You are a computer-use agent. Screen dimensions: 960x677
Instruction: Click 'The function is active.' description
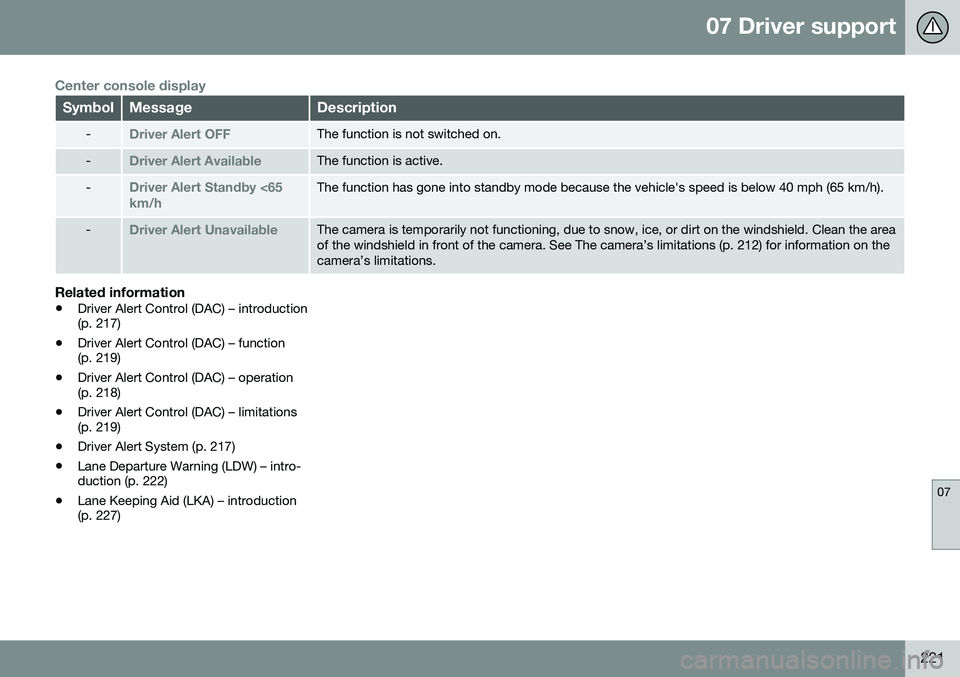380,161
